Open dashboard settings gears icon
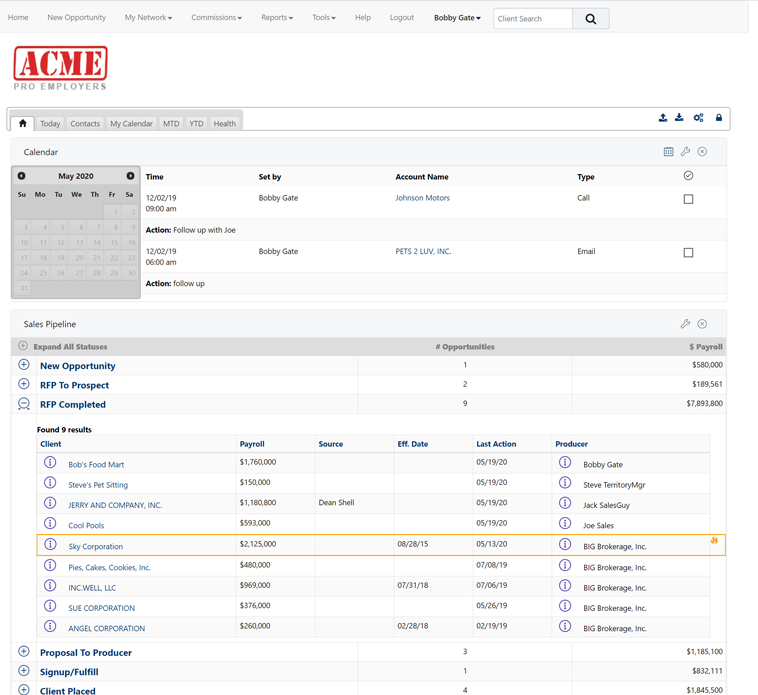This screenshot has height=695, width=758. pyautogui.click(x=698, y=118)
